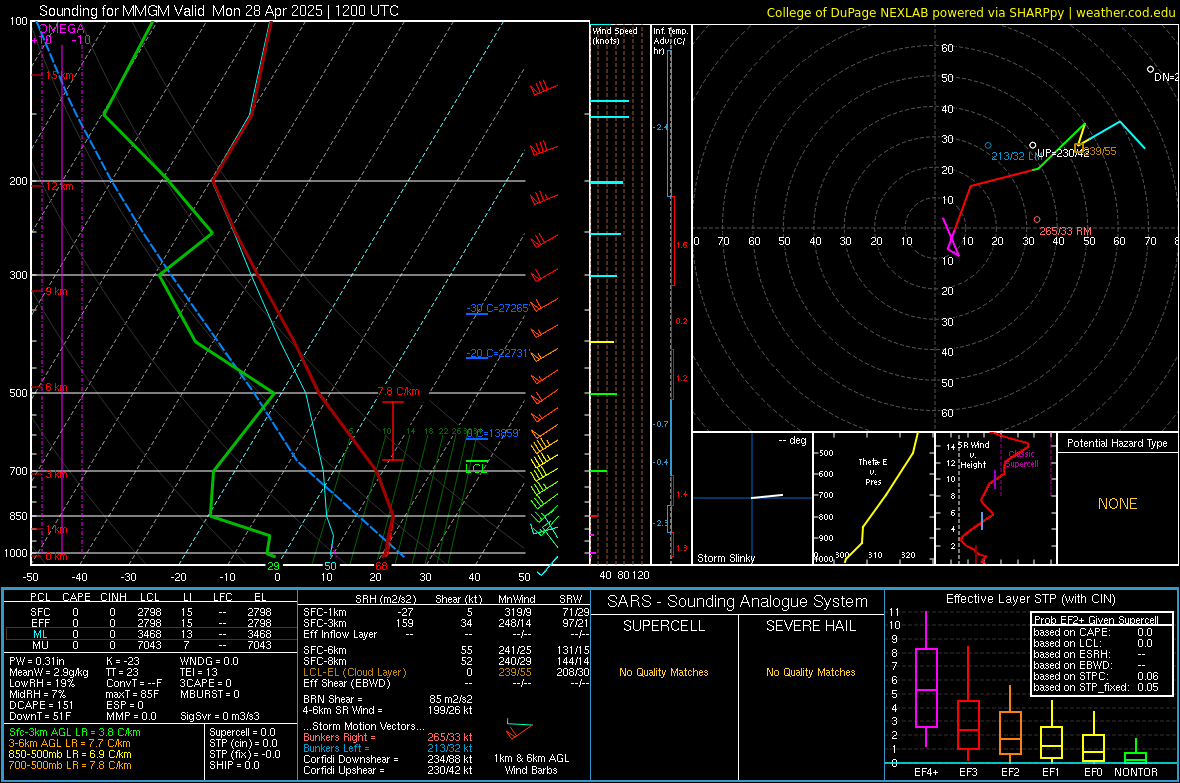Click the '15 km' height marker
The width and height of the screenshot is (1180, 783).
point(59,75)
